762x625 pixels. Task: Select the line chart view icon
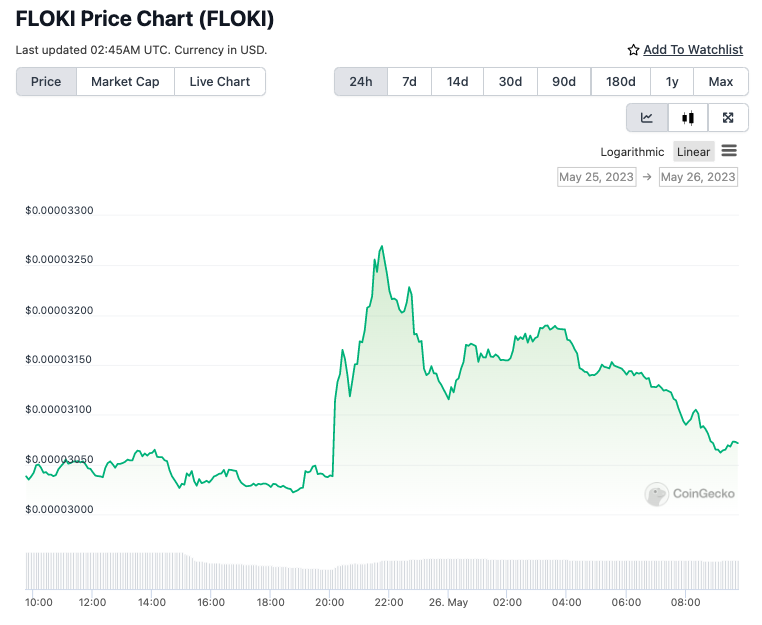pyautogui.click(x=647, y=118)
